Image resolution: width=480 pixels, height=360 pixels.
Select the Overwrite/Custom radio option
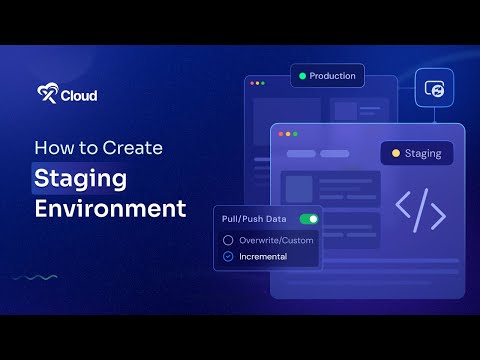tap(228, 240)
